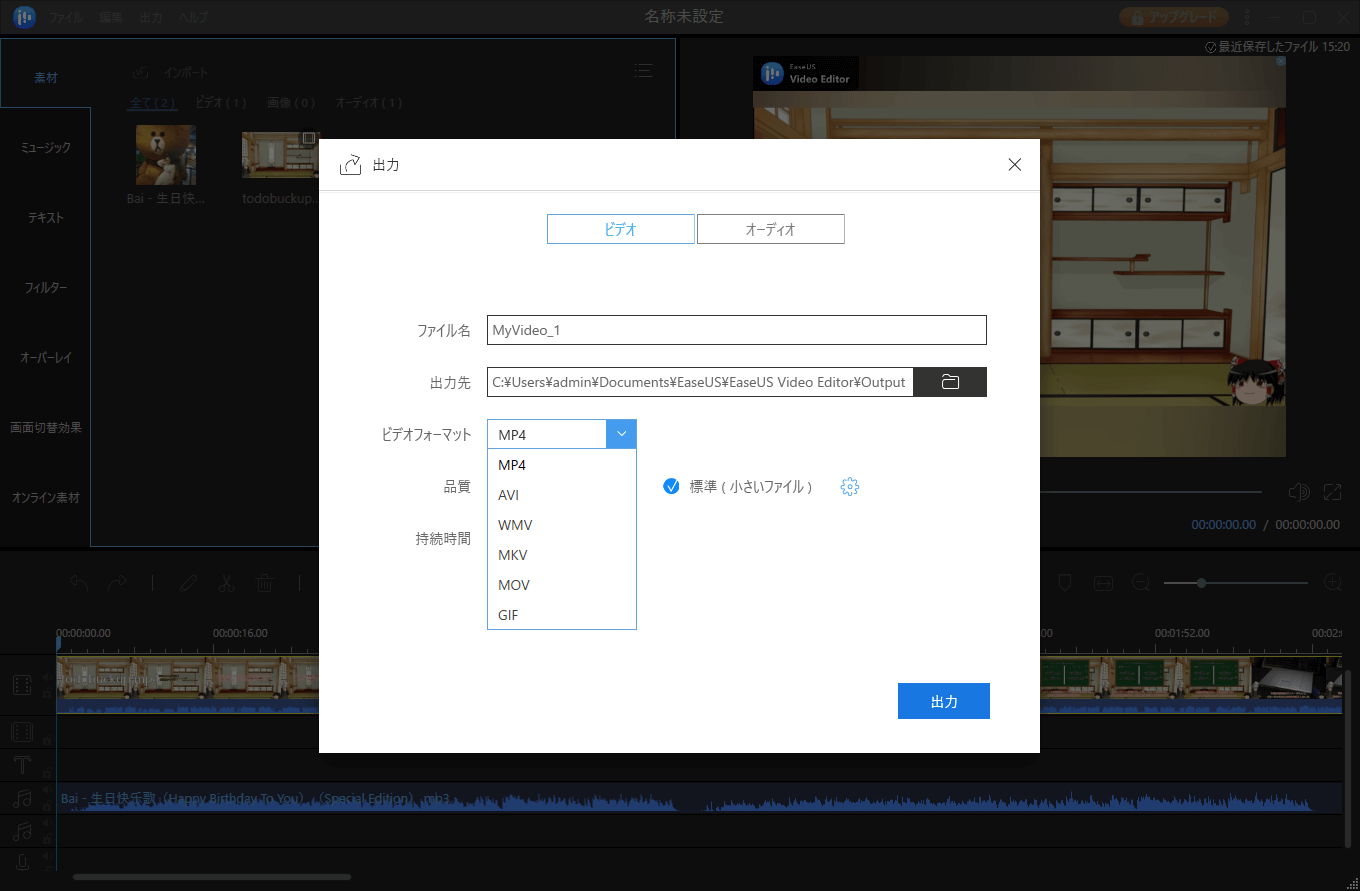The width and height of the screenshot is (1360, 891).
Task: Click the ファイル名 input field MyVideo_1
Action: pyautogui.click(x=737, y=330)
